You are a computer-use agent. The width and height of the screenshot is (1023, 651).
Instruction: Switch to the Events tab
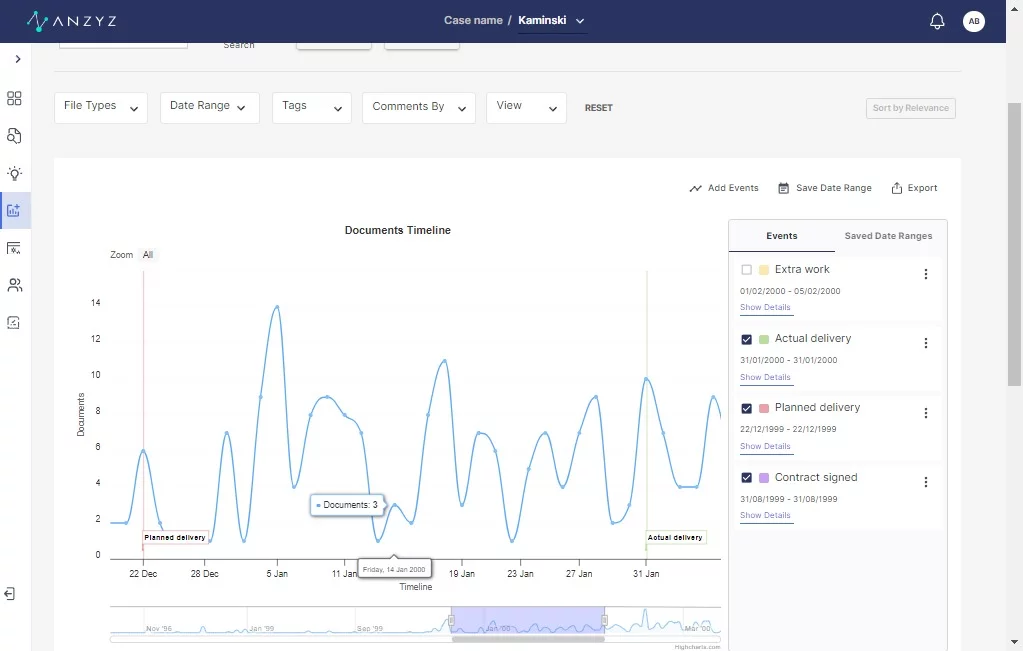[782, 236]
